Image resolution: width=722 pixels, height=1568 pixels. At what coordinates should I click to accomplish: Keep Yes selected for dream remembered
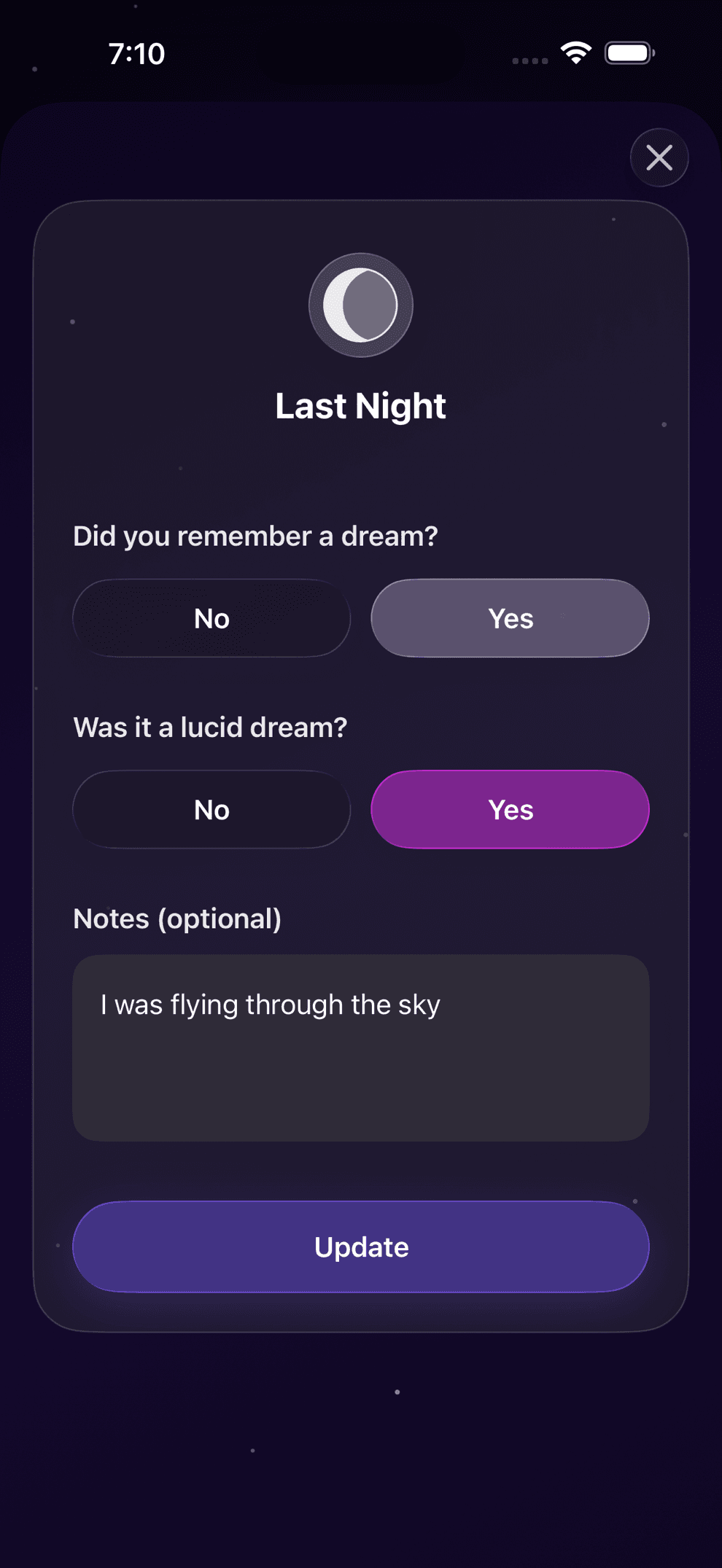pyautogui.click(x=510, y=617)
